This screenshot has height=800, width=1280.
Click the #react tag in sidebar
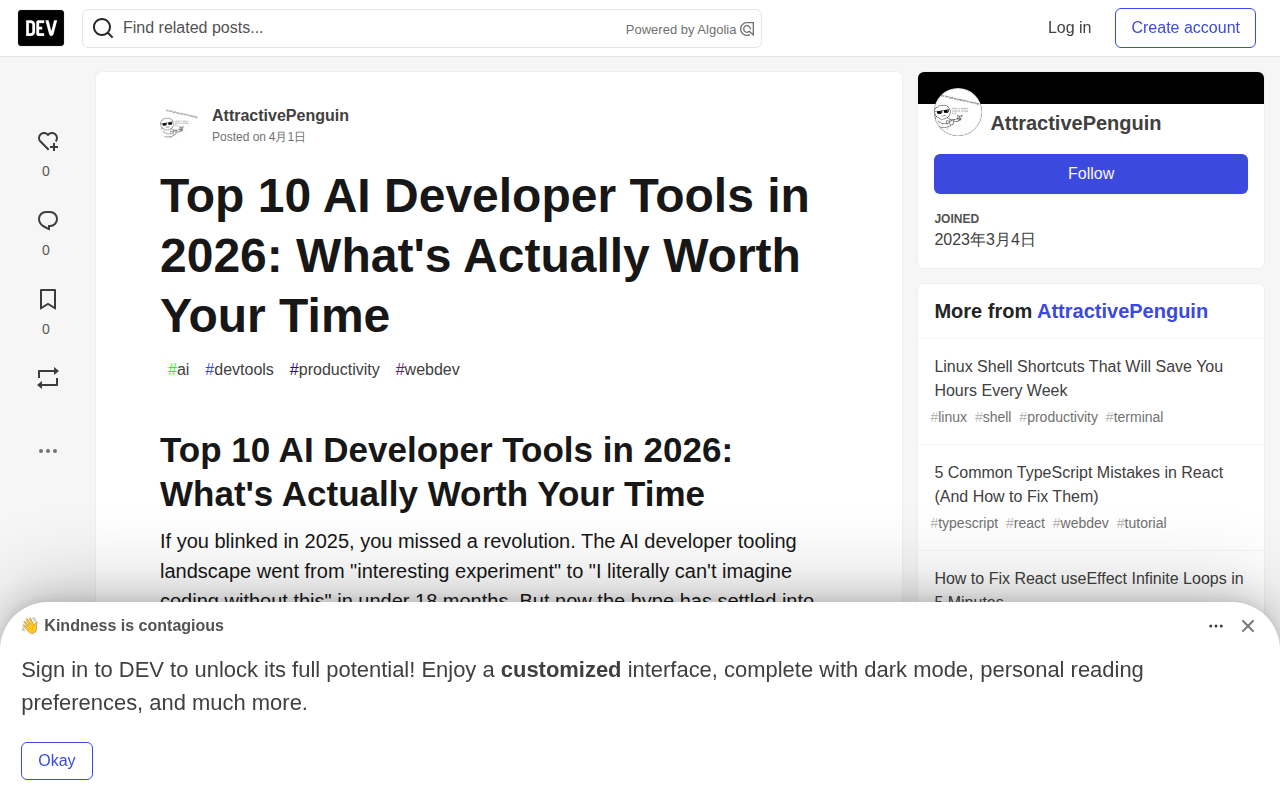1026,523
